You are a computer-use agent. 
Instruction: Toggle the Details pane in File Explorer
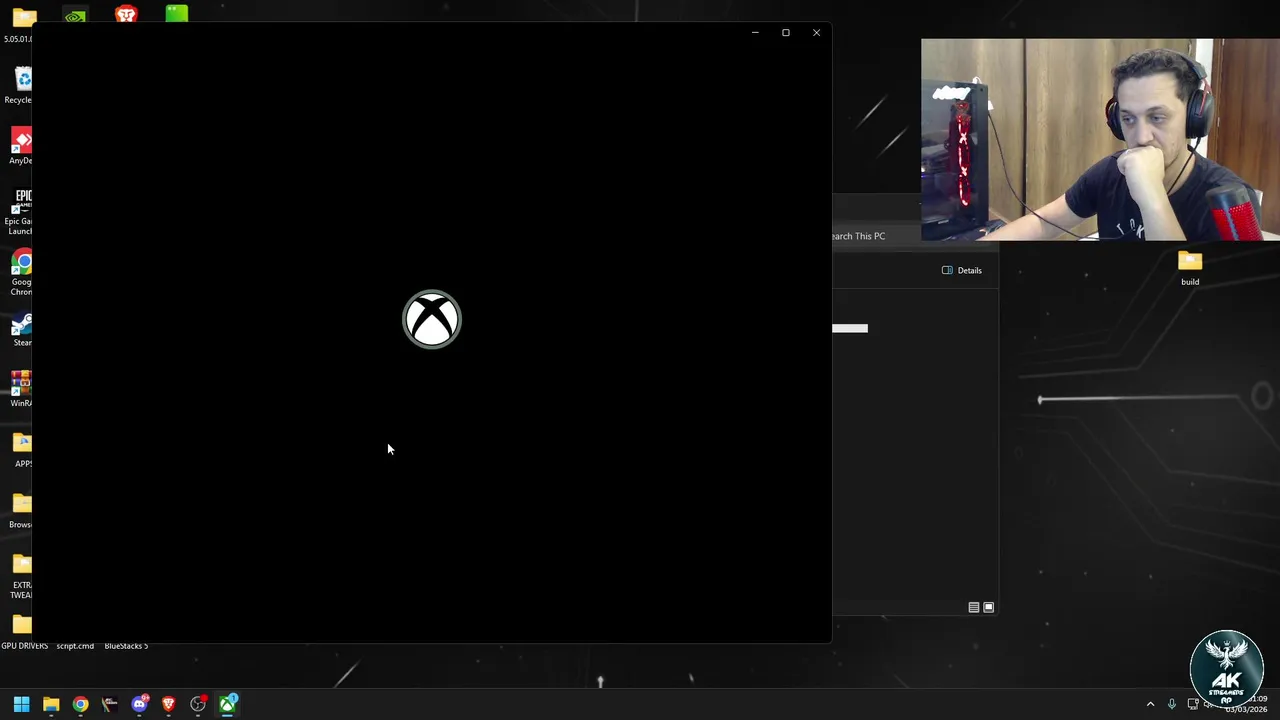click(962, 270)
